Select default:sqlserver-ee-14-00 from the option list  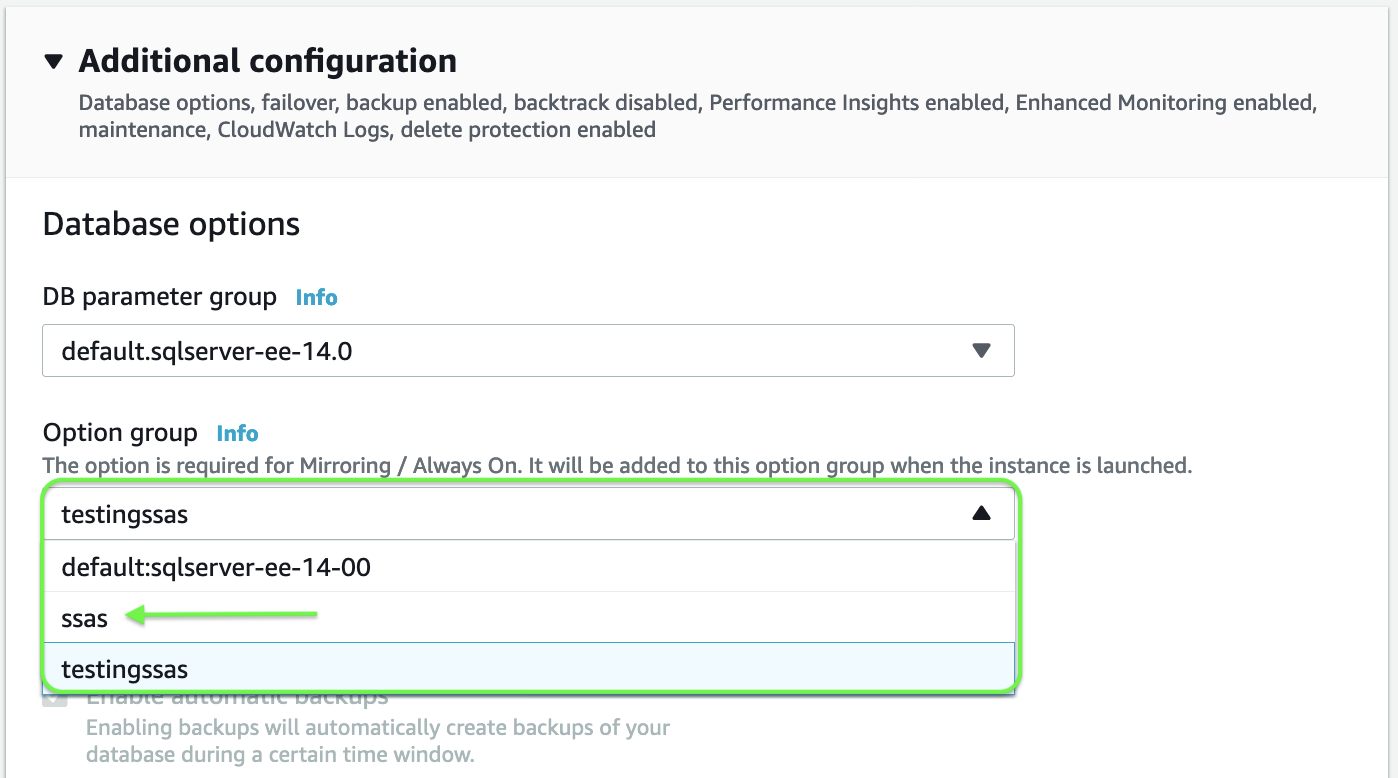pos(216,568)
